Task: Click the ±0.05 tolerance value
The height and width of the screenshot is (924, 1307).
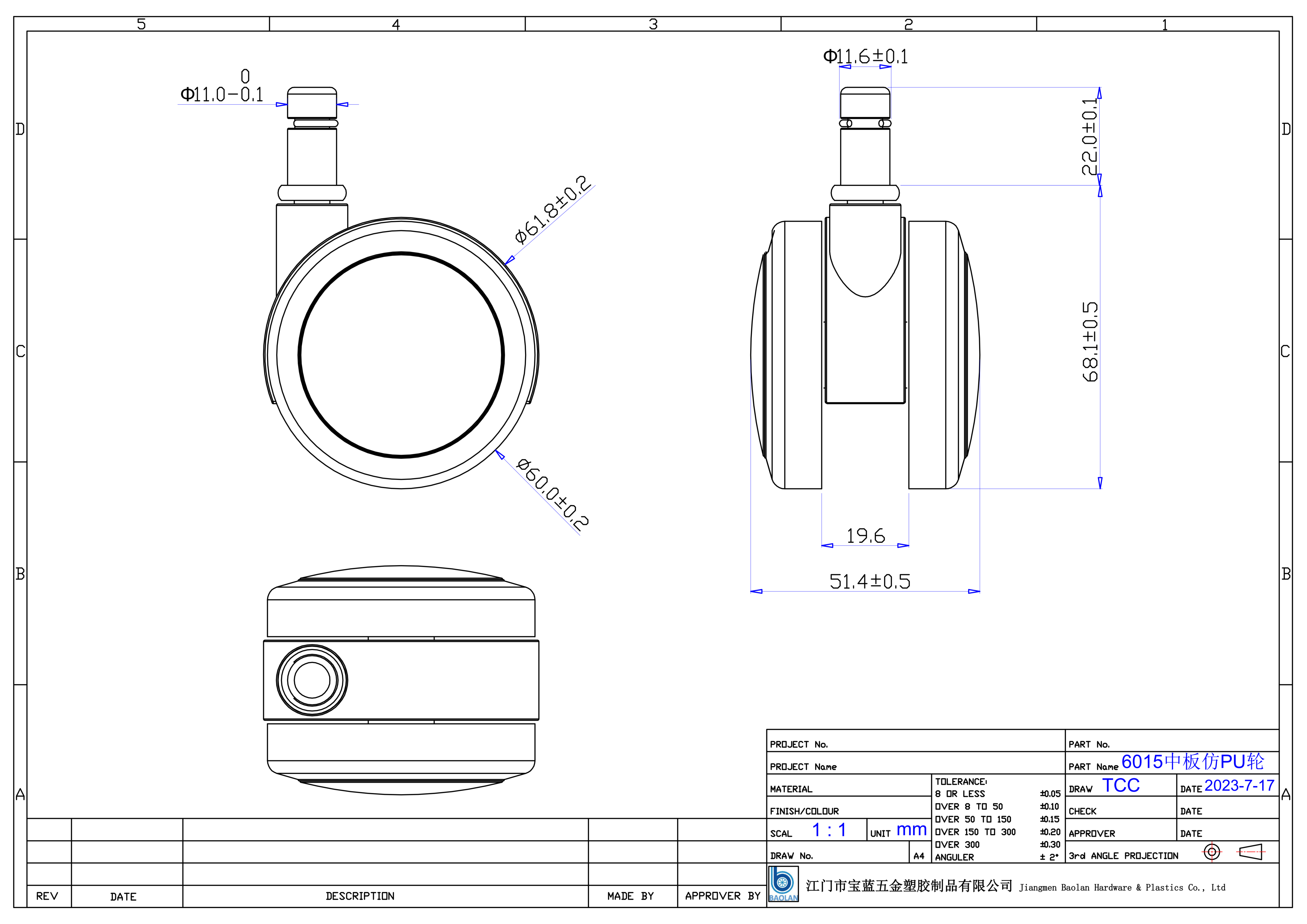Action: coord(1050,794)
